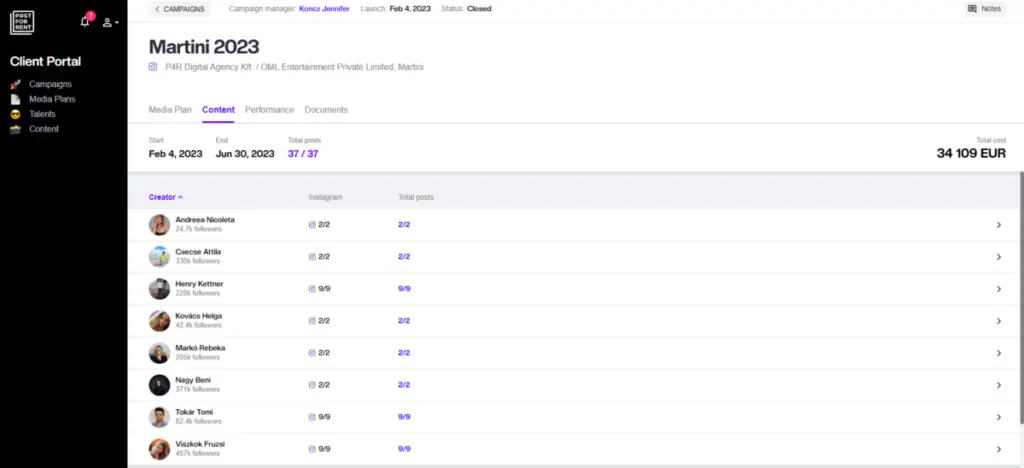
Task: Expand Andreea Nicoleta row chevron
Action: coord(998,225)
